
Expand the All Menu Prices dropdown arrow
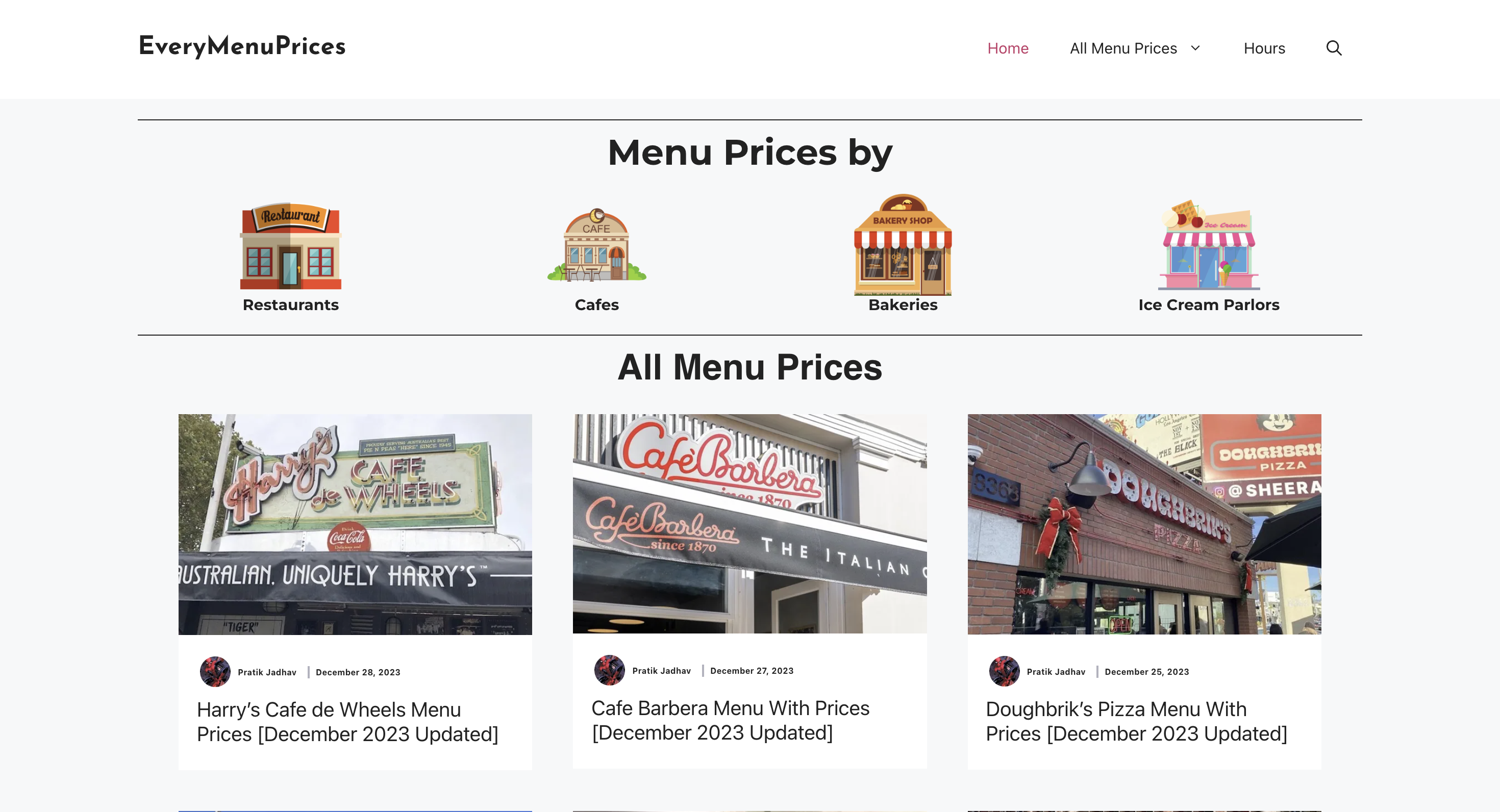click(x=1195, y=48)
